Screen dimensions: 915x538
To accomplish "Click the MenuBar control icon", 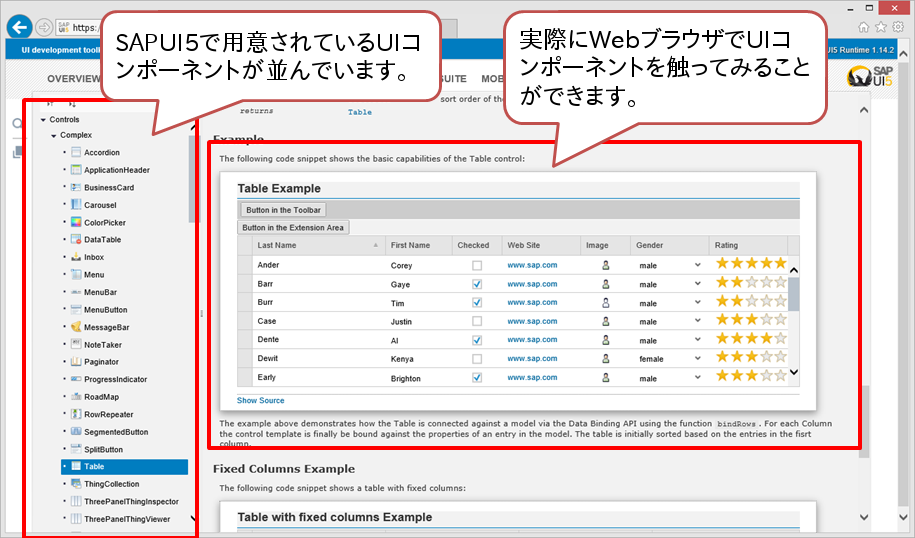I will (76, 292).
